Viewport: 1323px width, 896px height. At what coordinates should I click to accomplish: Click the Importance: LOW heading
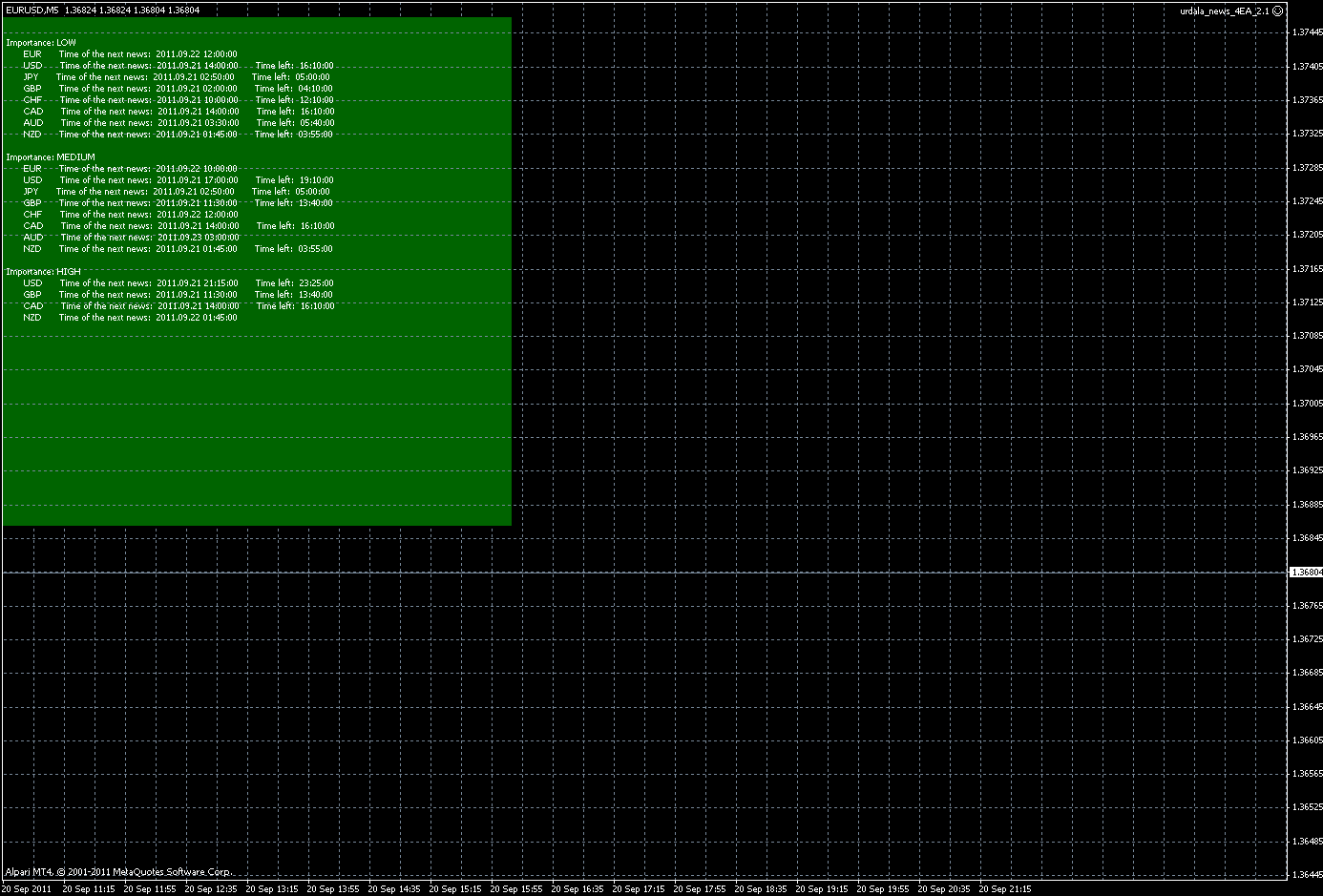[x=41, y=43]
